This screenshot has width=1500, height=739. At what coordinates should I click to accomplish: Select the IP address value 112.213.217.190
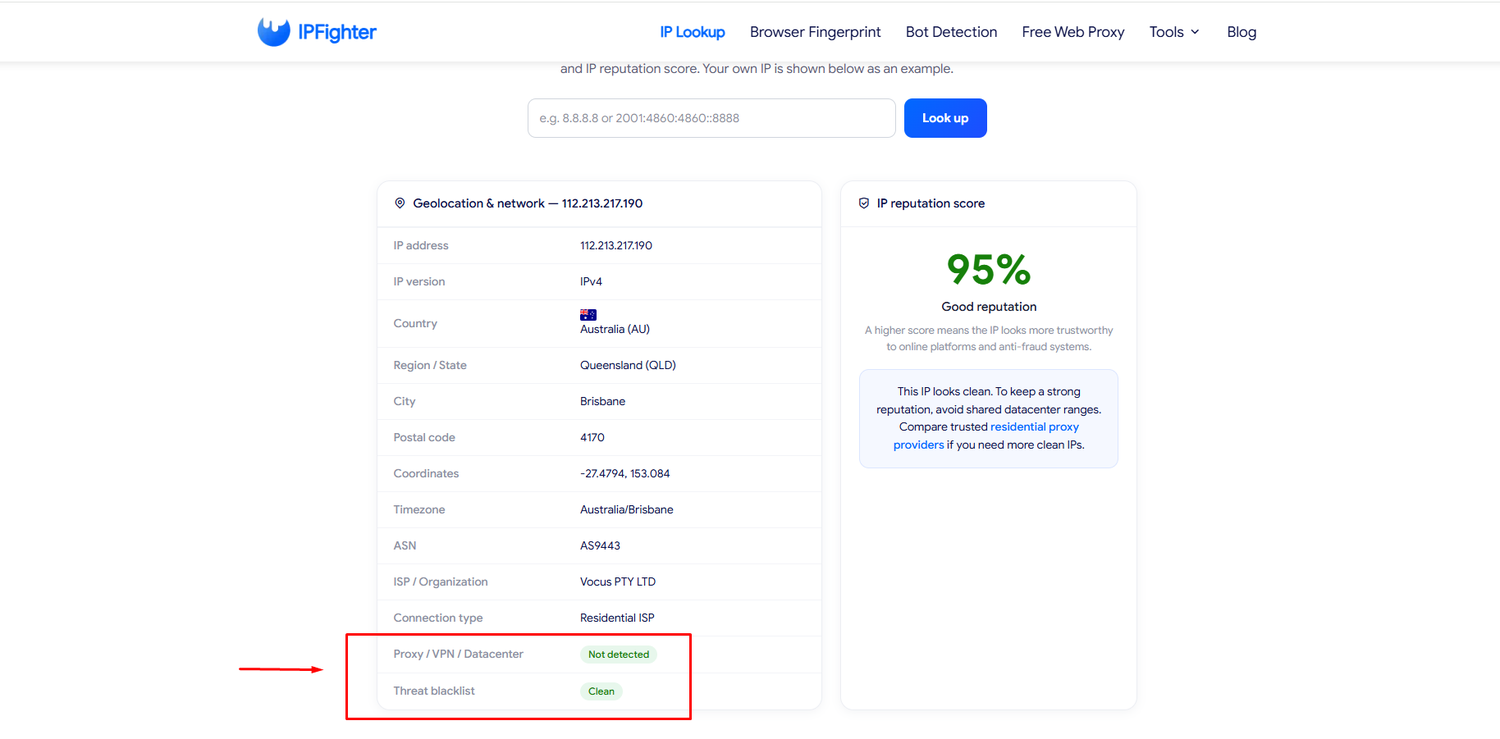click(616, 246)
